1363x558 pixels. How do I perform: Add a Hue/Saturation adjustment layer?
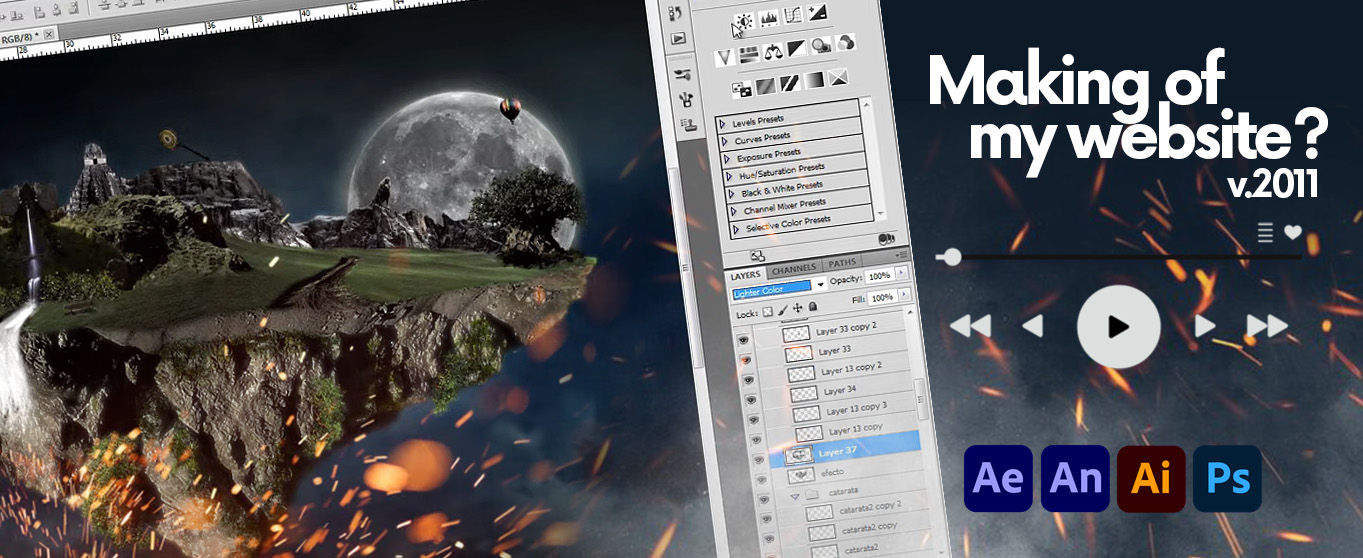pyautogui.click(x=749, y=55)
